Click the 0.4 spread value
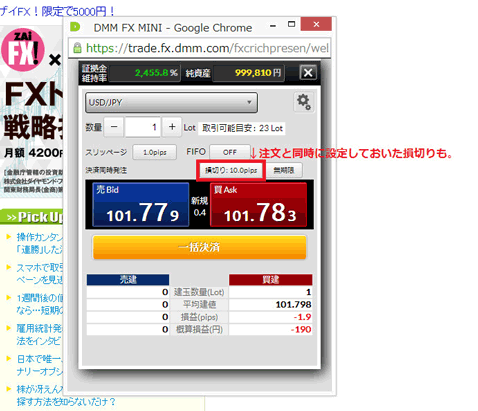478x411 pixels. click(200, 212)
